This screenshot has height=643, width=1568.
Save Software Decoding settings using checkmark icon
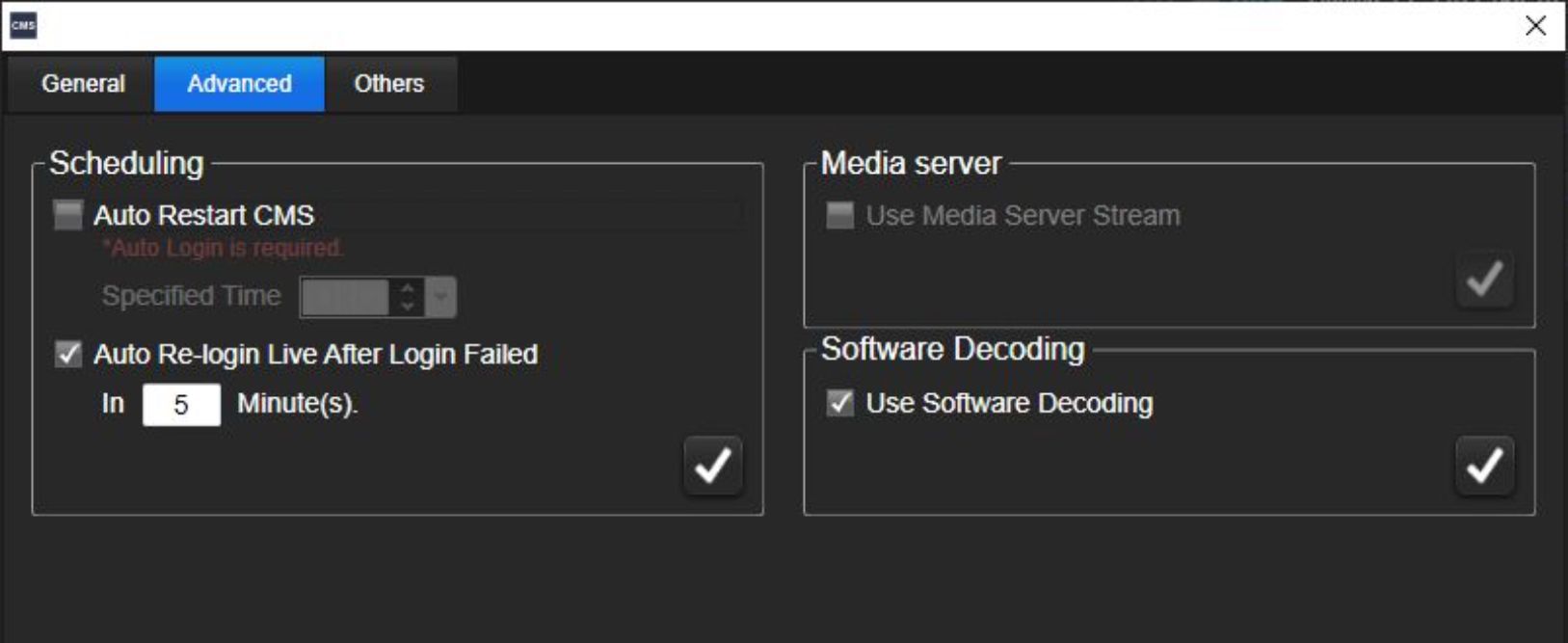(1483, 467)
